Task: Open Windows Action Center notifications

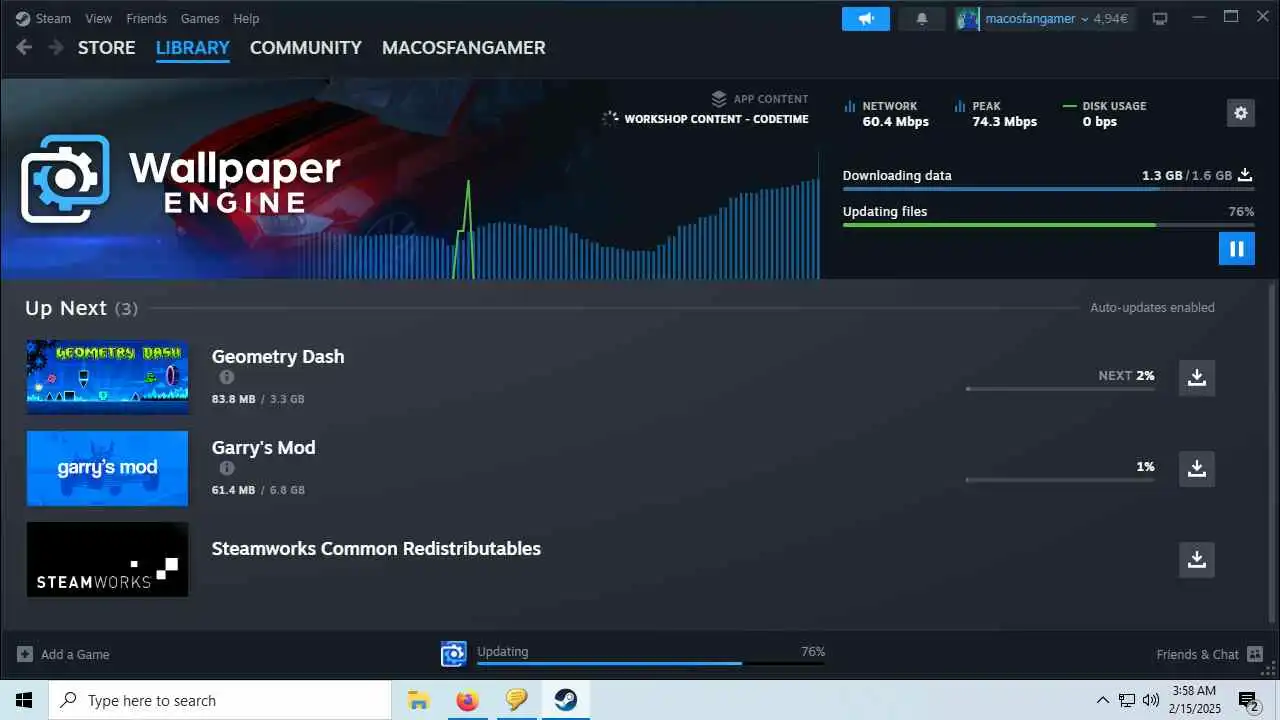Action: (x=1248, y=700)
